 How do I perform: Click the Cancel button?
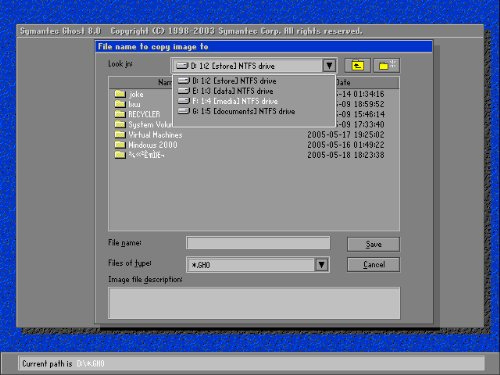[373, 265]
